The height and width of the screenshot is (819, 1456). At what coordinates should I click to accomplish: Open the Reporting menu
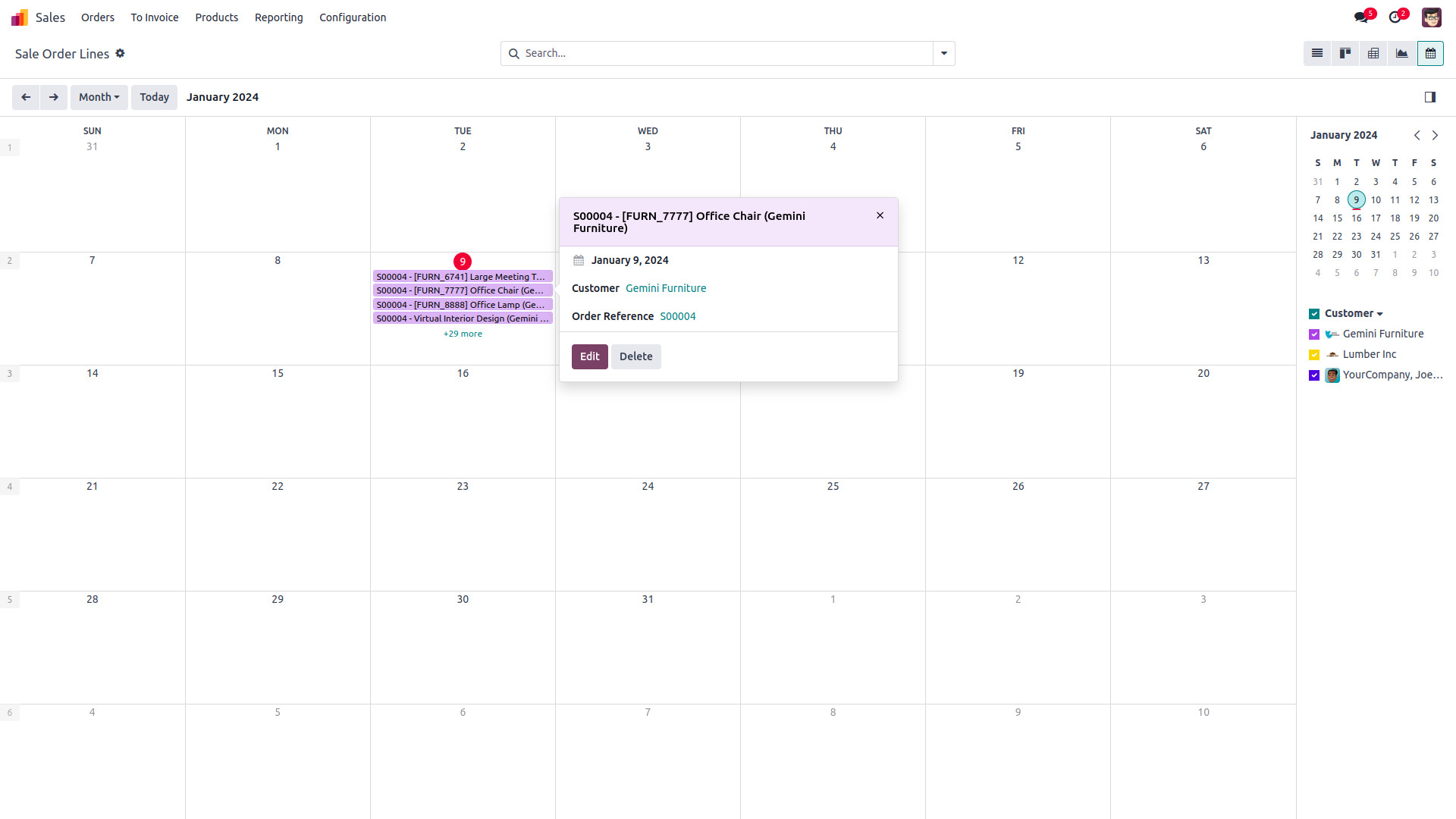[278, 17]
